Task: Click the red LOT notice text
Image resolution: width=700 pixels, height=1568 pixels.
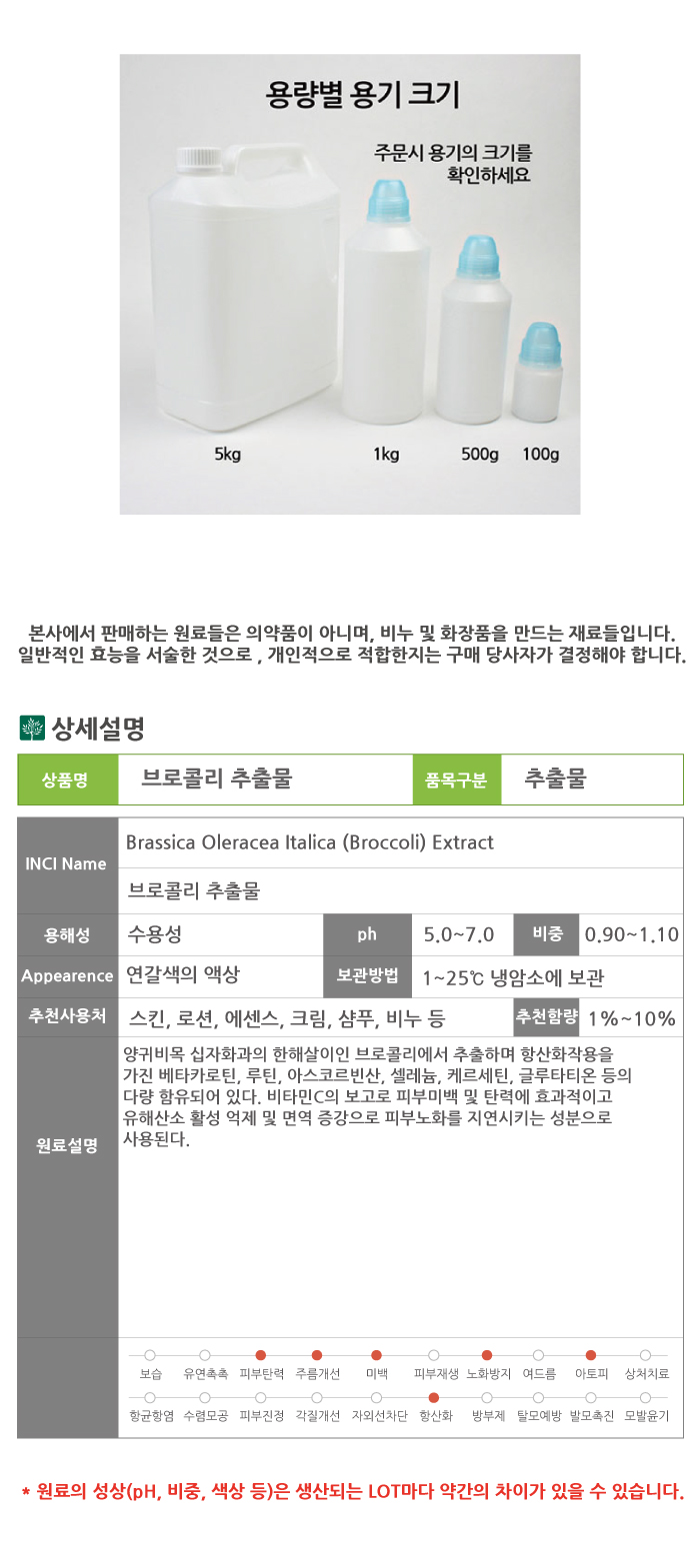Action: point(352,1491)
